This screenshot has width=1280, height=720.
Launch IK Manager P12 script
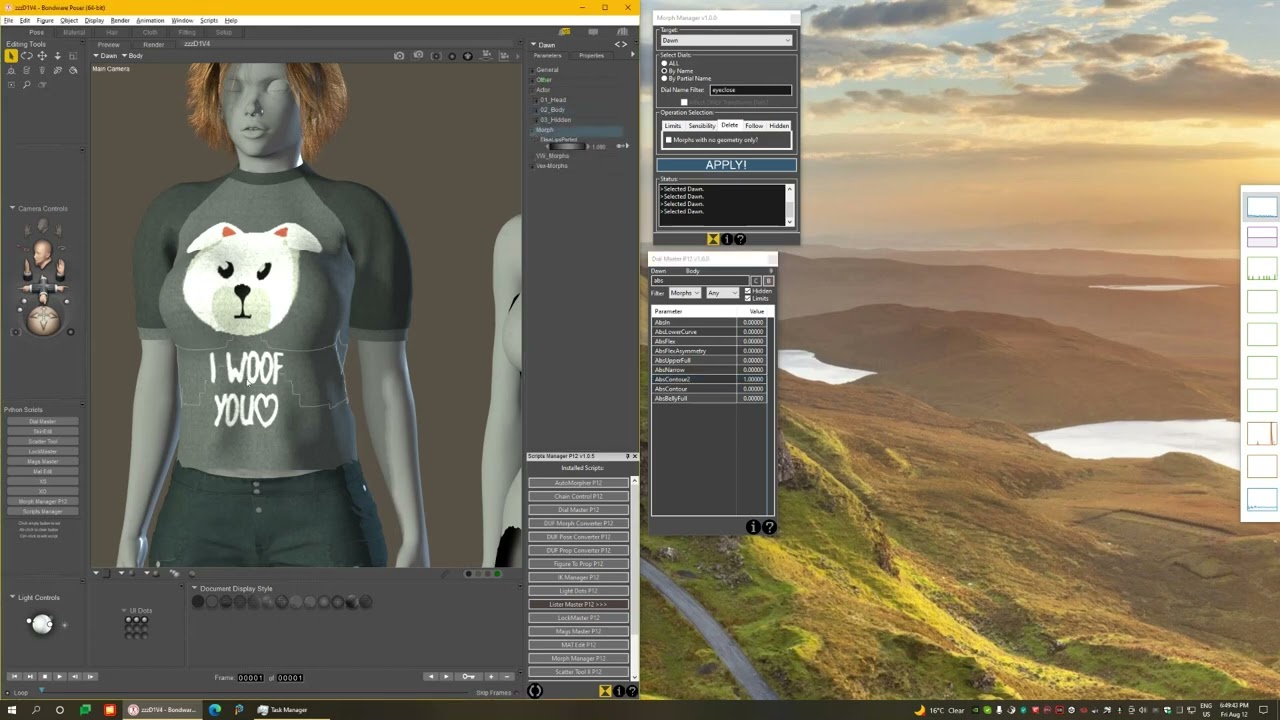click(x=579, y=577)
